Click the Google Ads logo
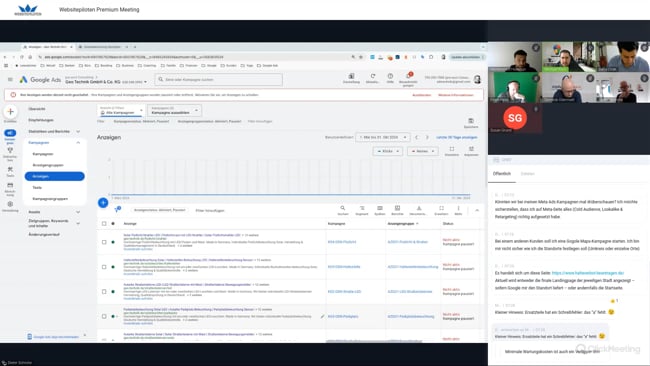The image size is (650, 366). tap(40, 80)
